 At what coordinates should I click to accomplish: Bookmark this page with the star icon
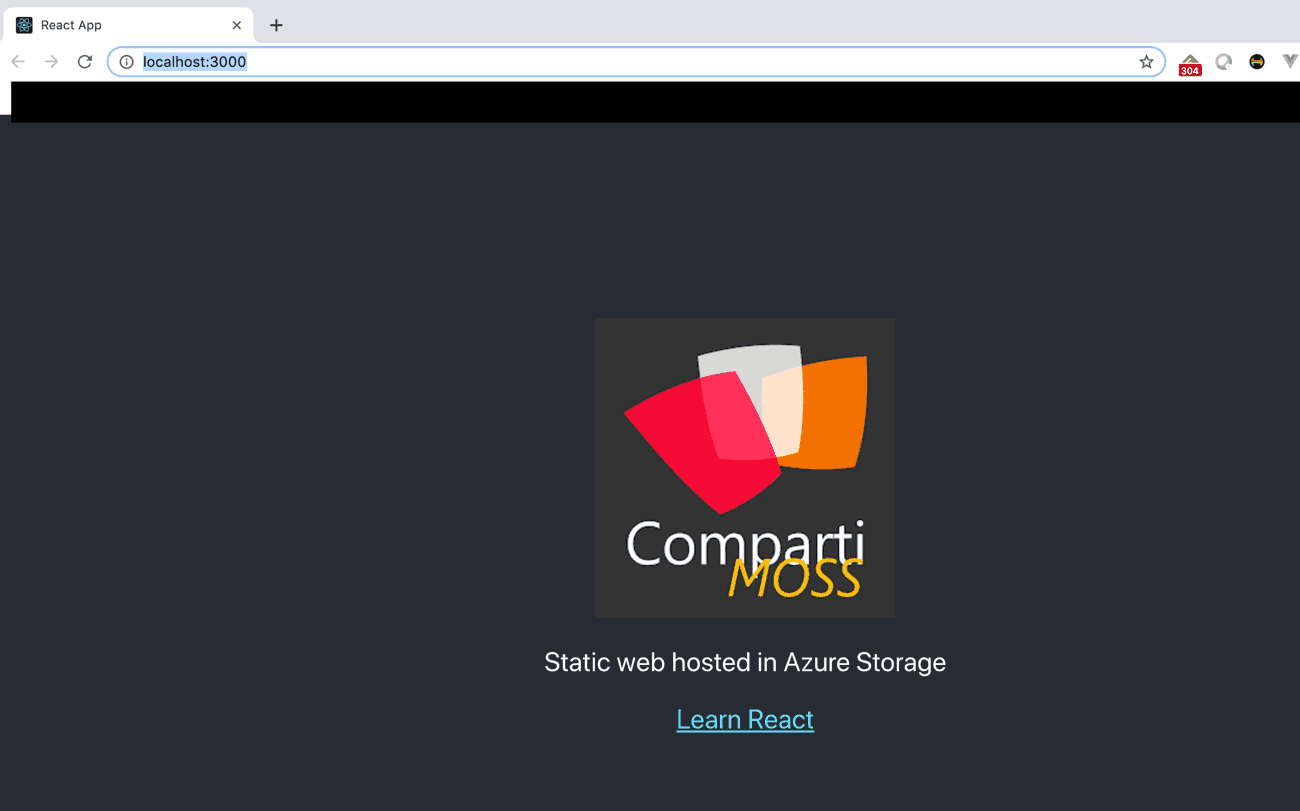tap(1146, 62)
